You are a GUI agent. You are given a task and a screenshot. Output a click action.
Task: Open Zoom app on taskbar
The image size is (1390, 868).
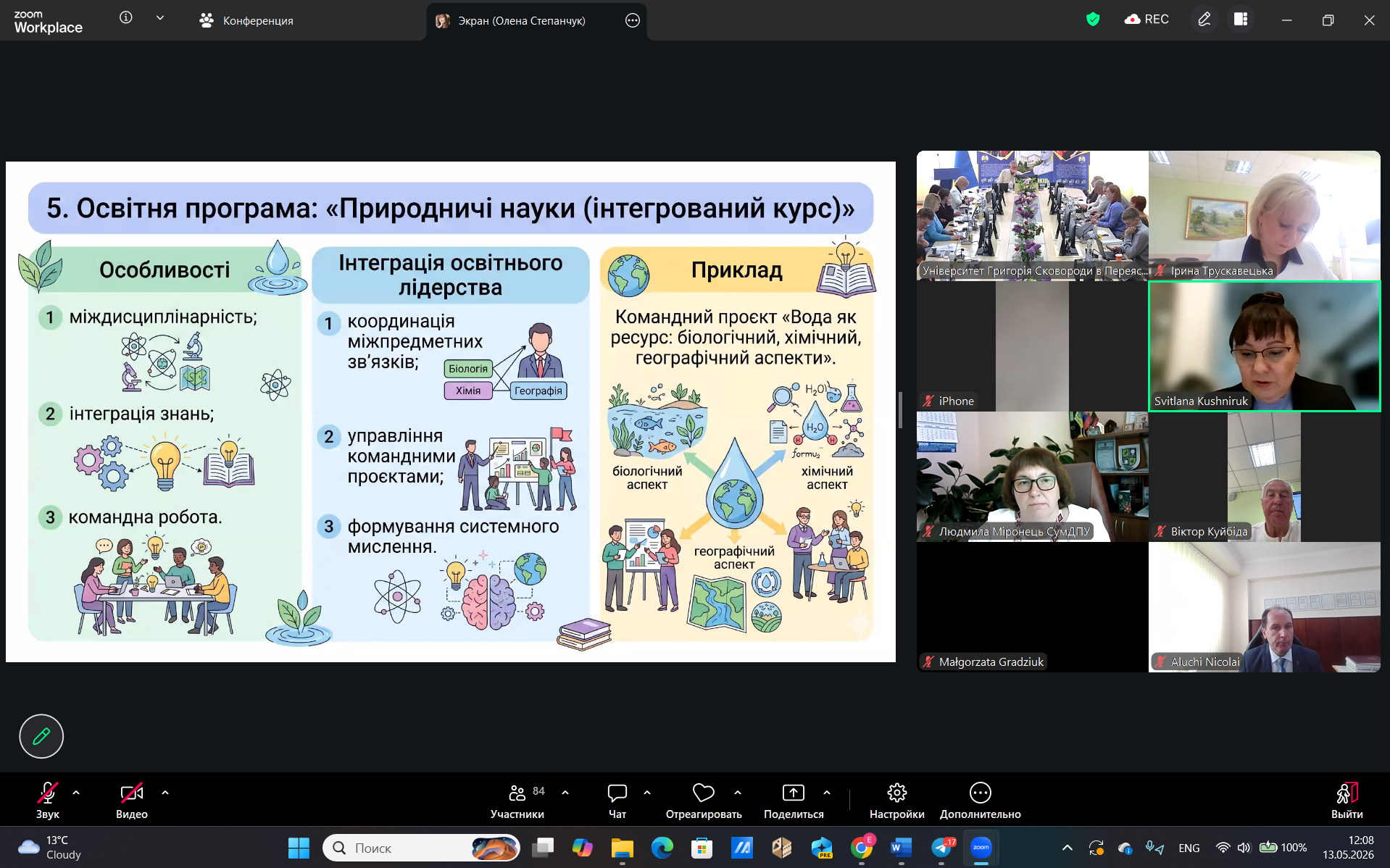tap(981, 848)
